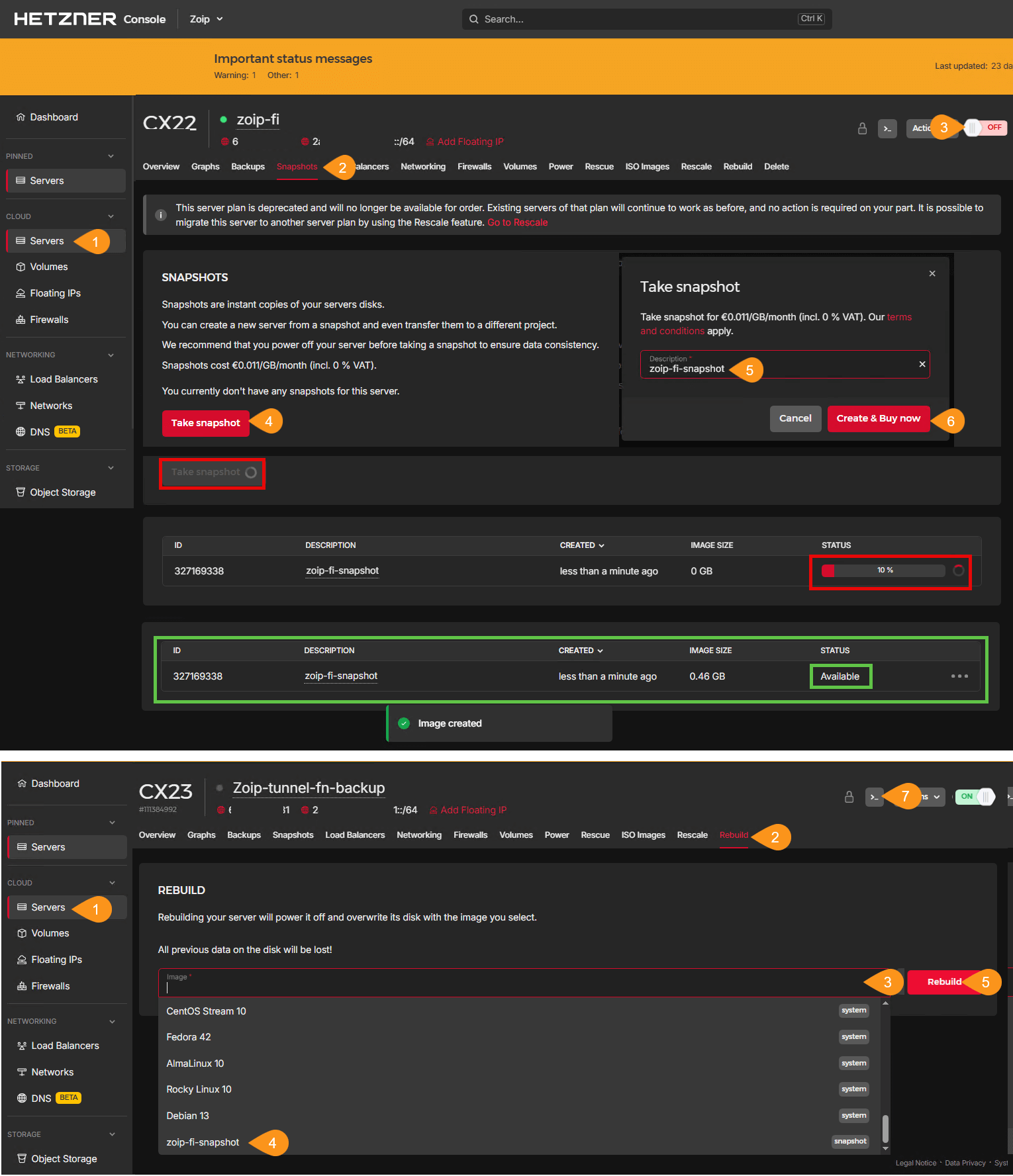Viewport: 1013px width, 1176px height.
Task: Click the snapshot Description input field
Action: 785,365
